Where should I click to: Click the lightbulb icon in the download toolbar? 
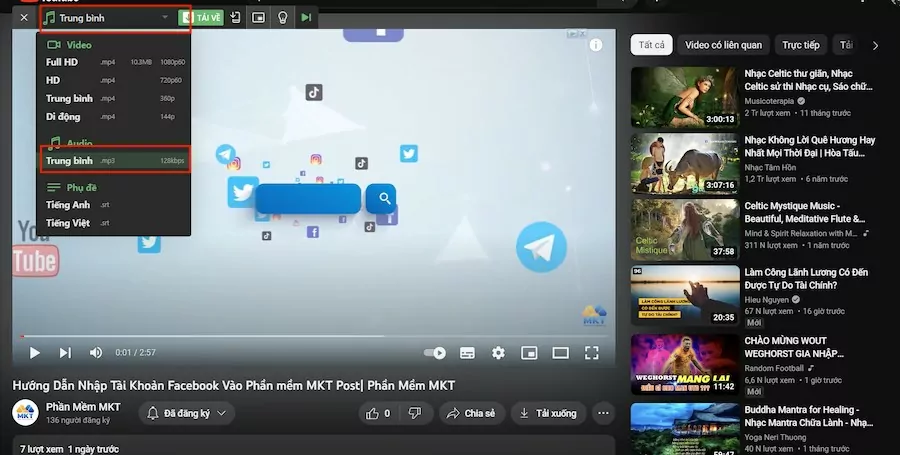pos(282,18)
